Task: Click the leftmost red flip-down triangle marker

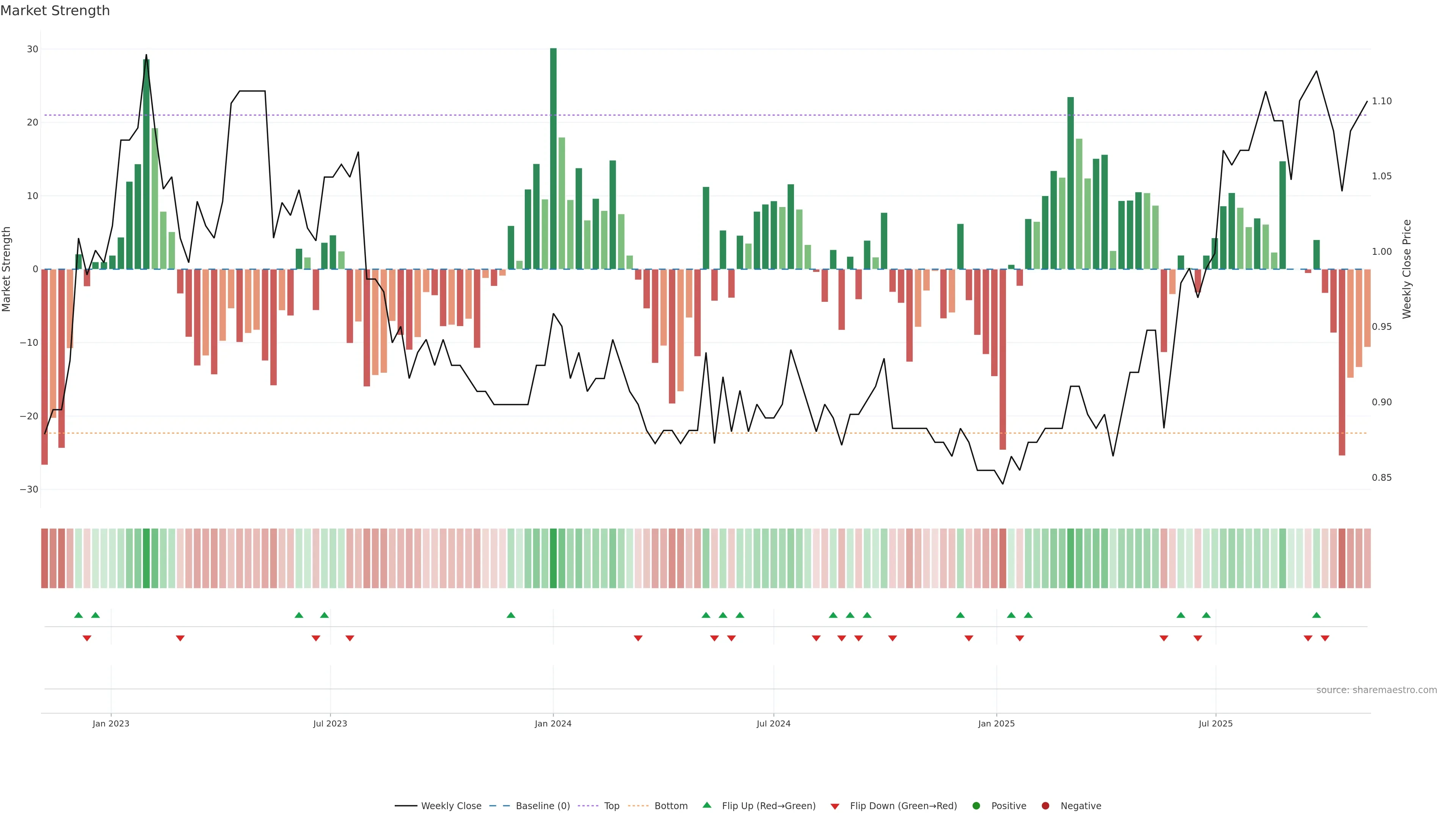Action: (x=87, y=638)
